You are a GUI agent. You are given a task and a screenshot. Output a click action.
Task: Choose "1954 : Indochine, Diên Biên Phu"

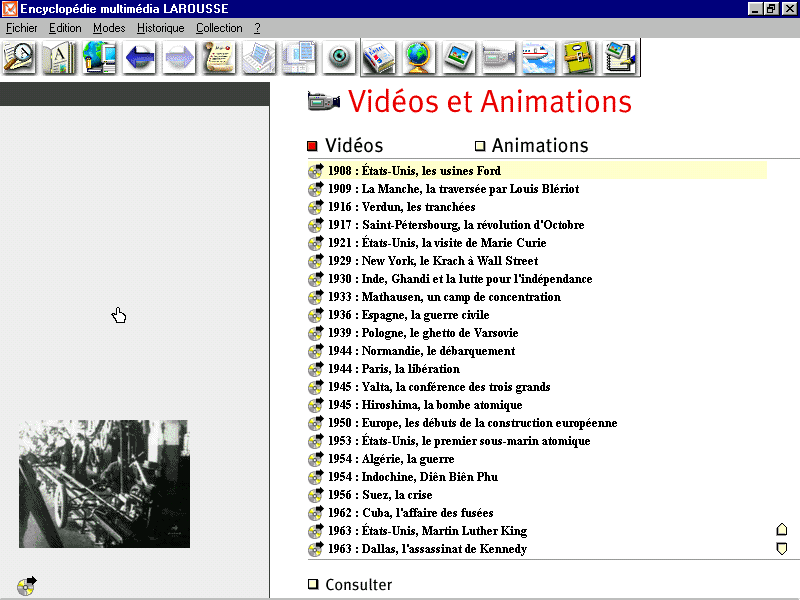pos(403,477)
